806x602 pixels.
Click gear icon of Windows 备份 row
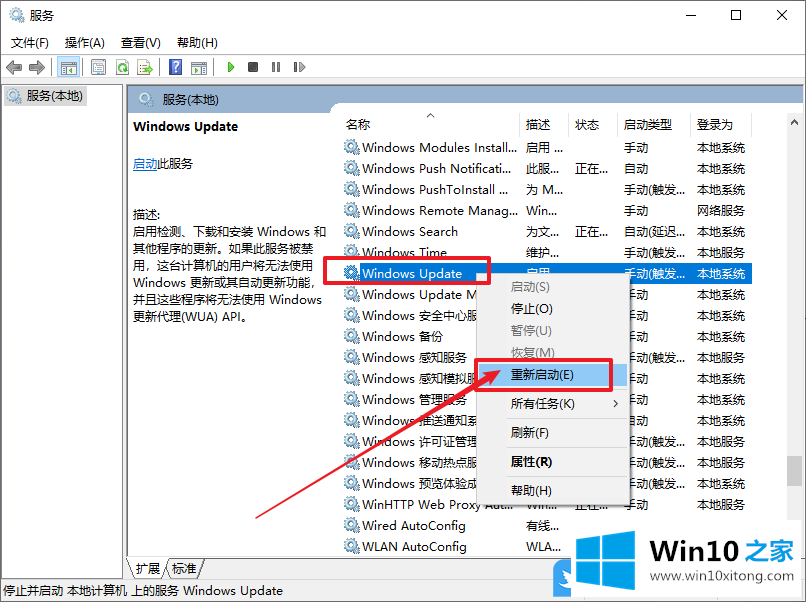(x=352, y=337)
